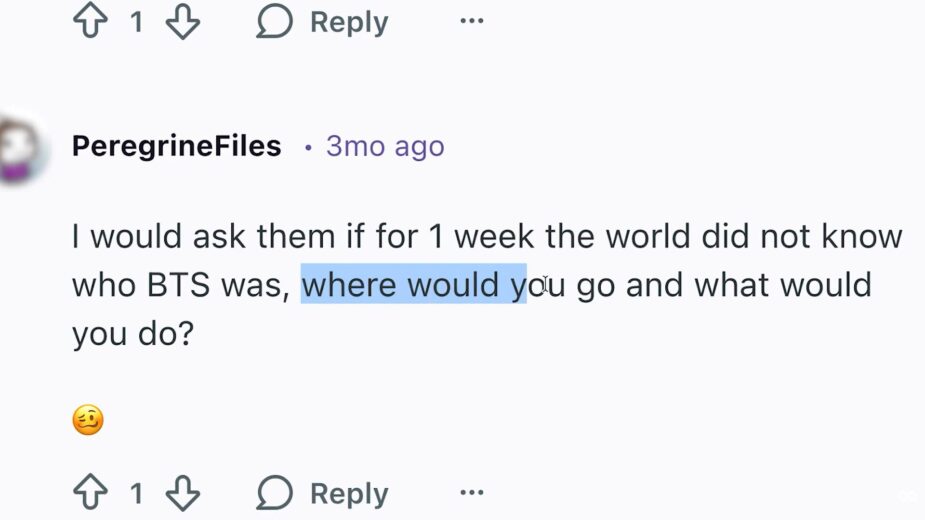The image size is (925, 520).
Task: Downvote the comment above PeregrineFiles
Action: [x=183, y=23]
